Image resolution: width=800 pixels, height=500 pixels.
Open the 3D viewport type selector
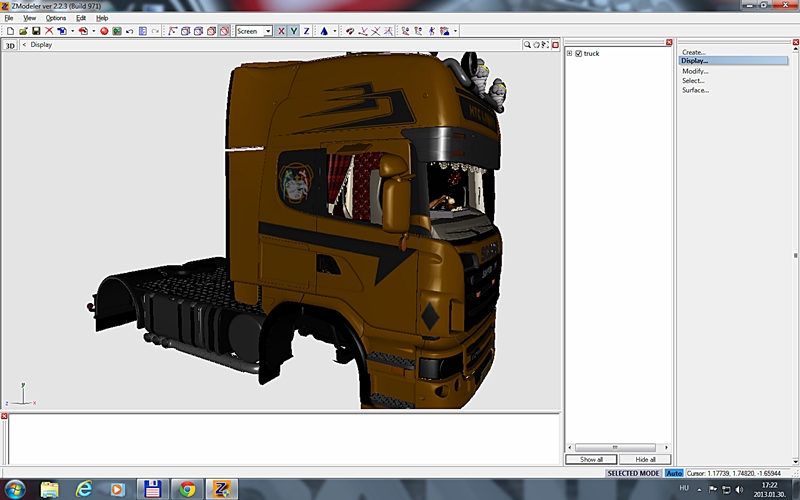10,45
